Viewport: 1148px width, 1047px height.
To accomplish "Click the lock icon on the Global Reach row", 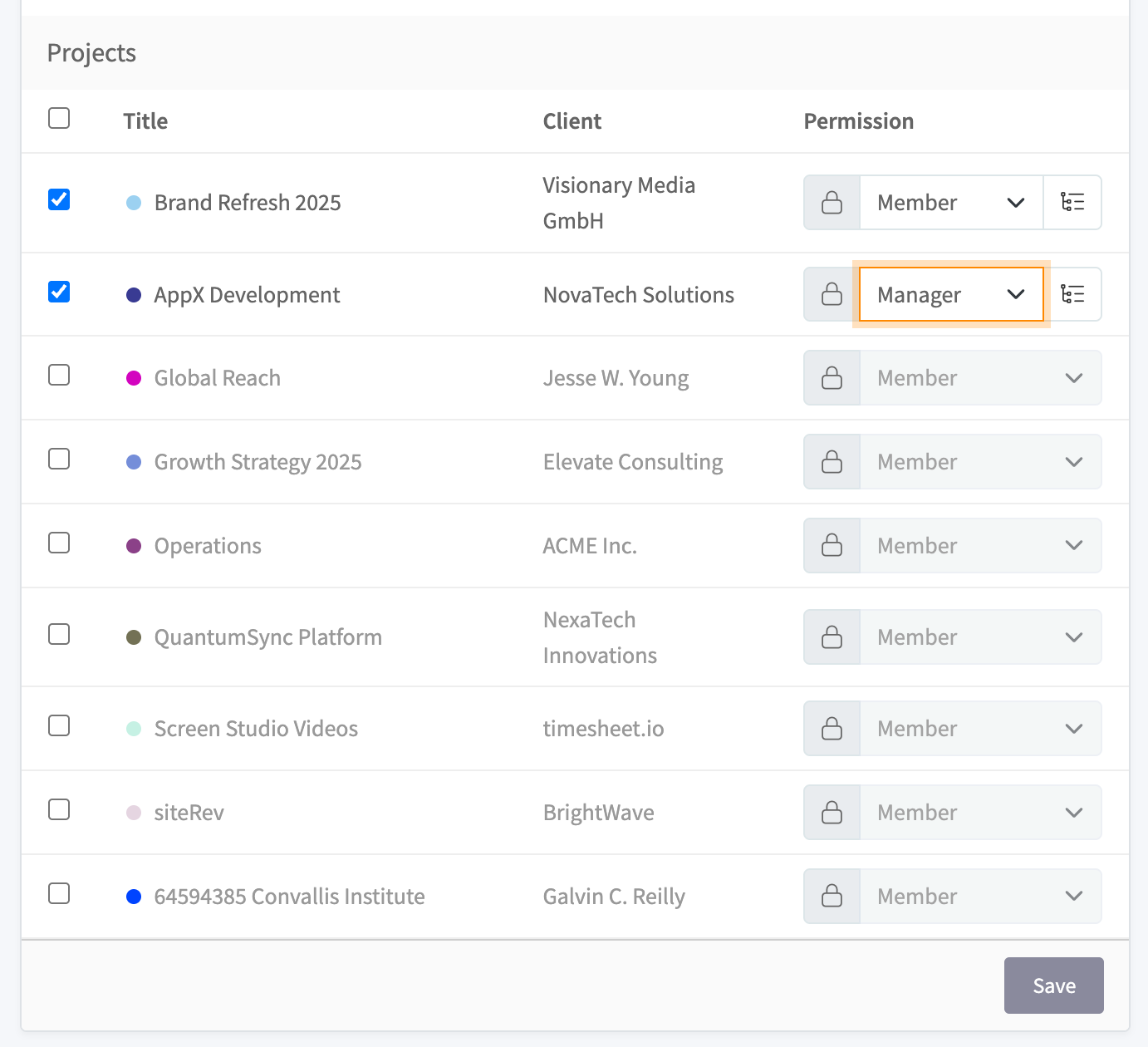I will point(831,377).
